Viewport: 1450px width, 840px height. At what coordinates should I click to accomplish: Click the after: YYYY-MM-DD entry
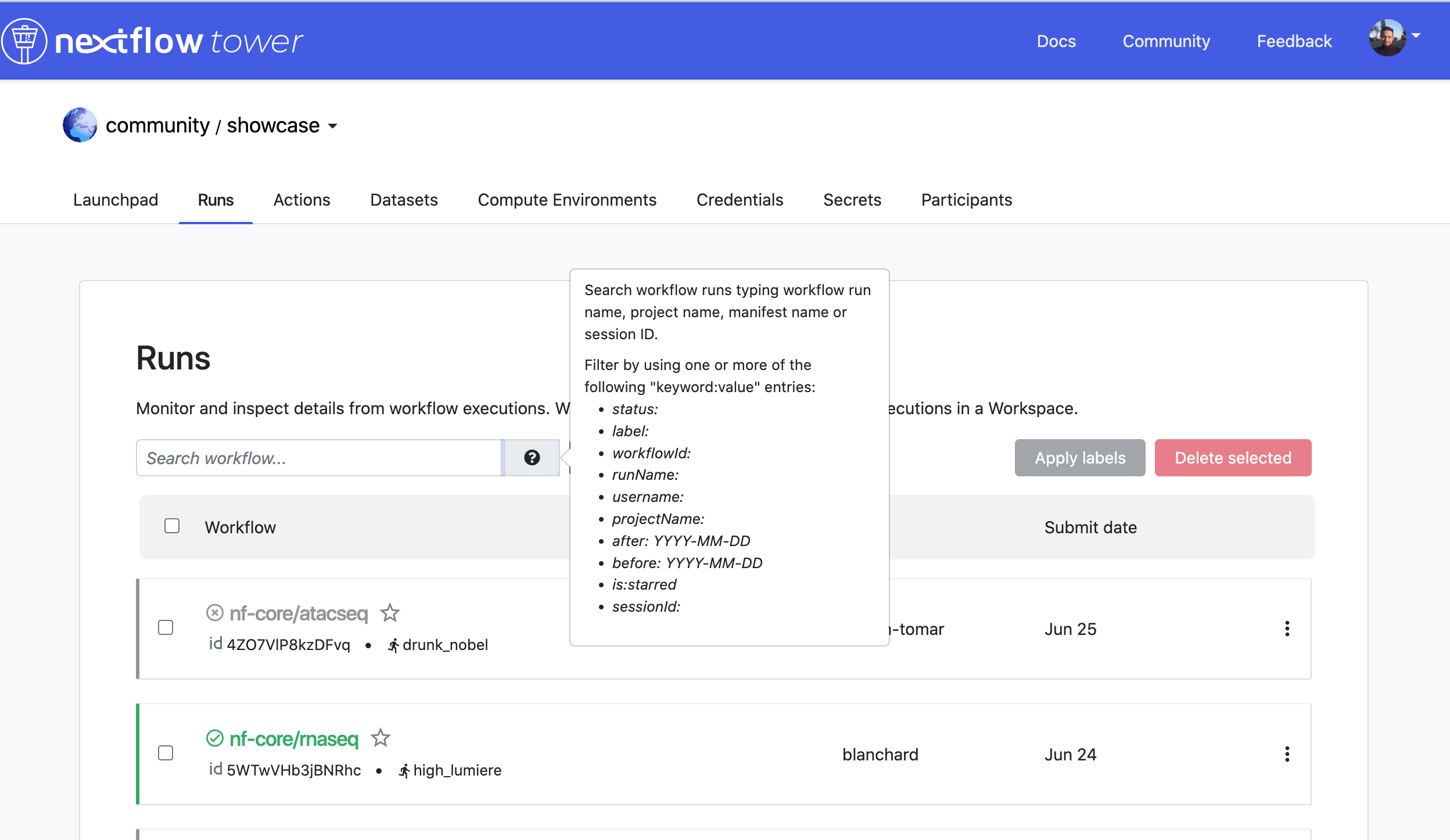pyautogui.click(x=681, y=541)
